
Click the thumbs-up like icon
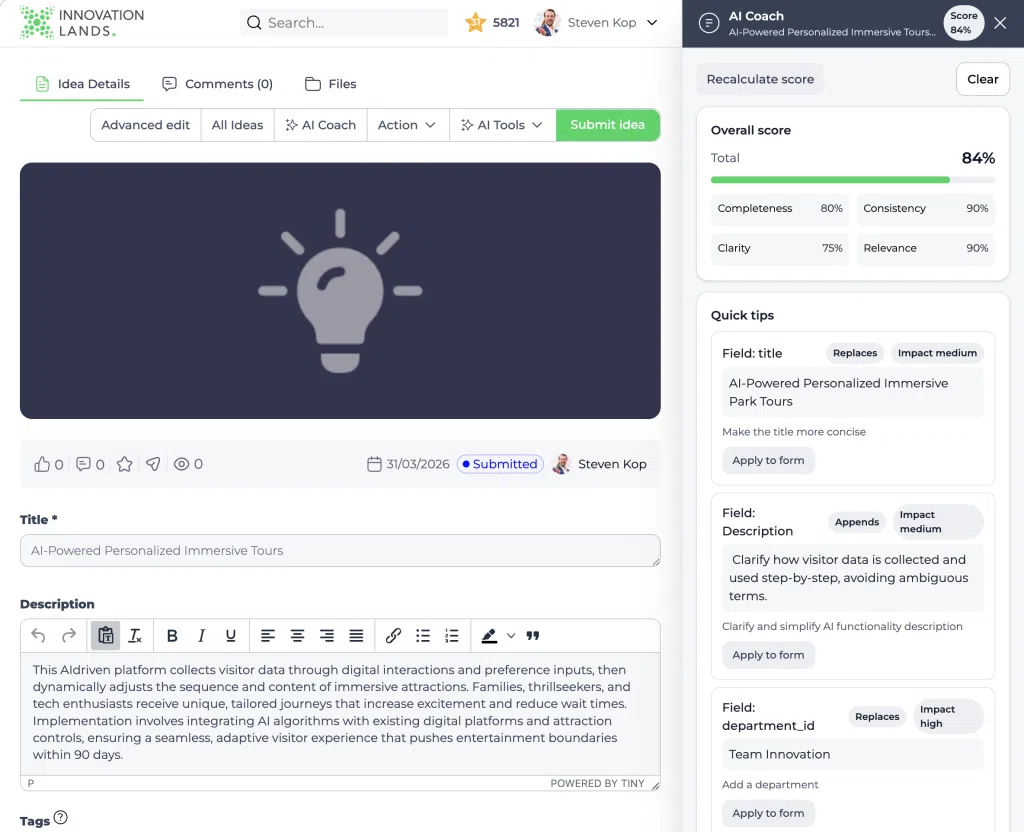[x=42, y=464]
